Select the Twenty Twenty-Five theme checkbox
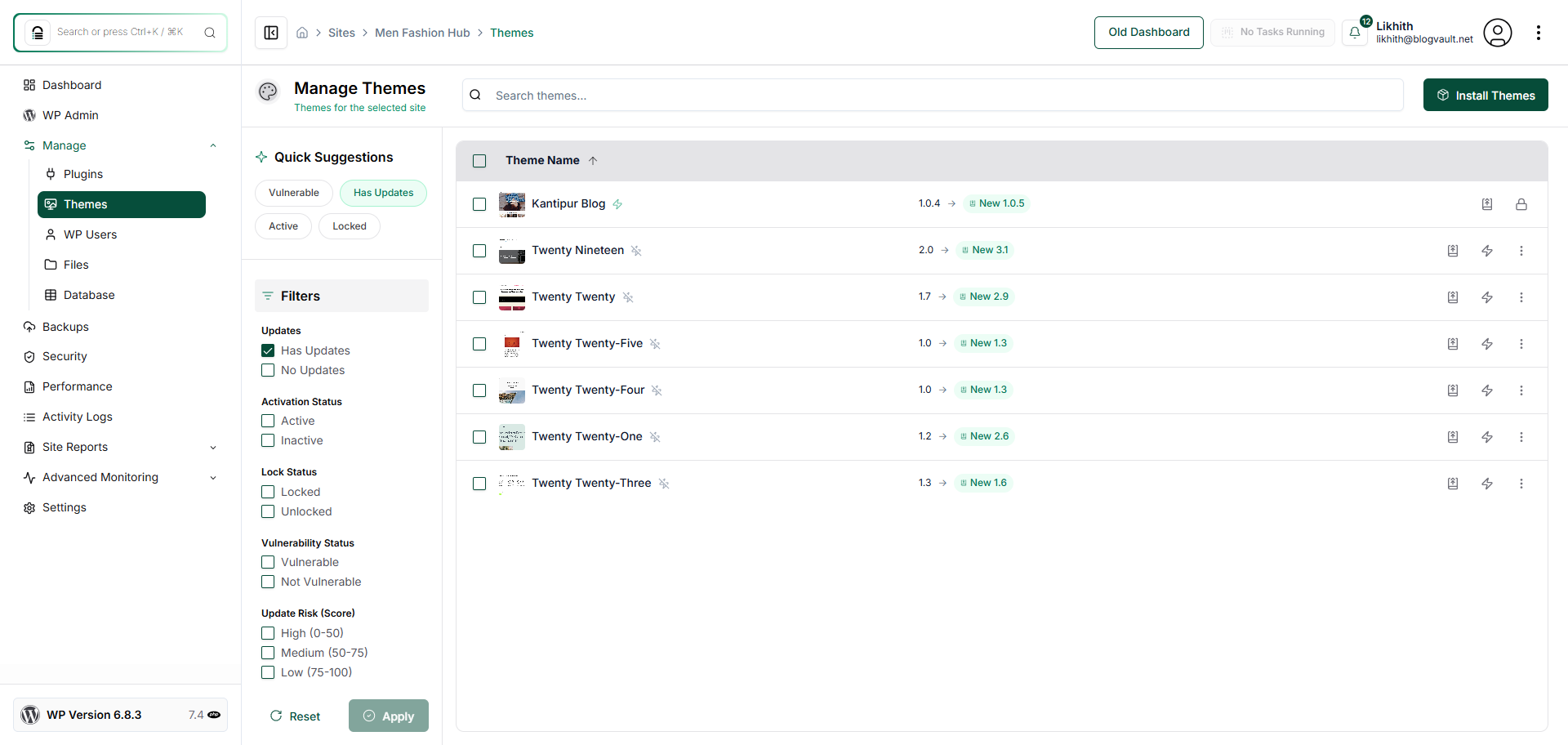Image resolution: width=1568 pixels, height=745 pixels. click(479, 344)
